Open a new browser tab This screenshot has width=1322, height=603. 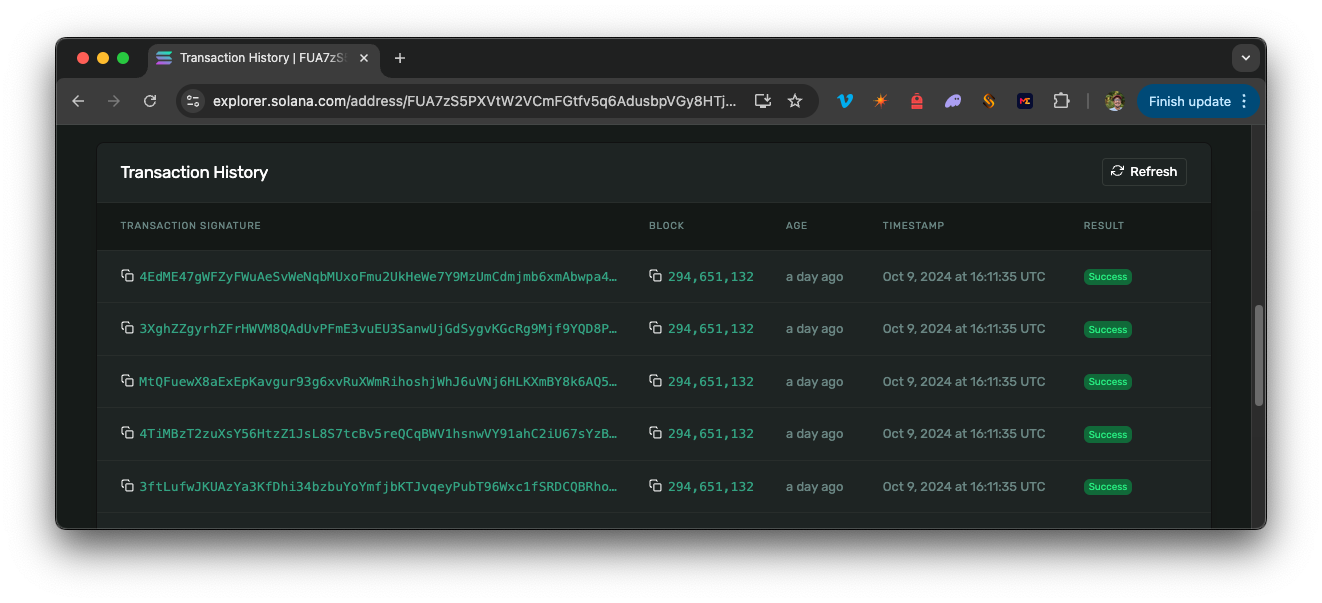click(x=400, y=58)
